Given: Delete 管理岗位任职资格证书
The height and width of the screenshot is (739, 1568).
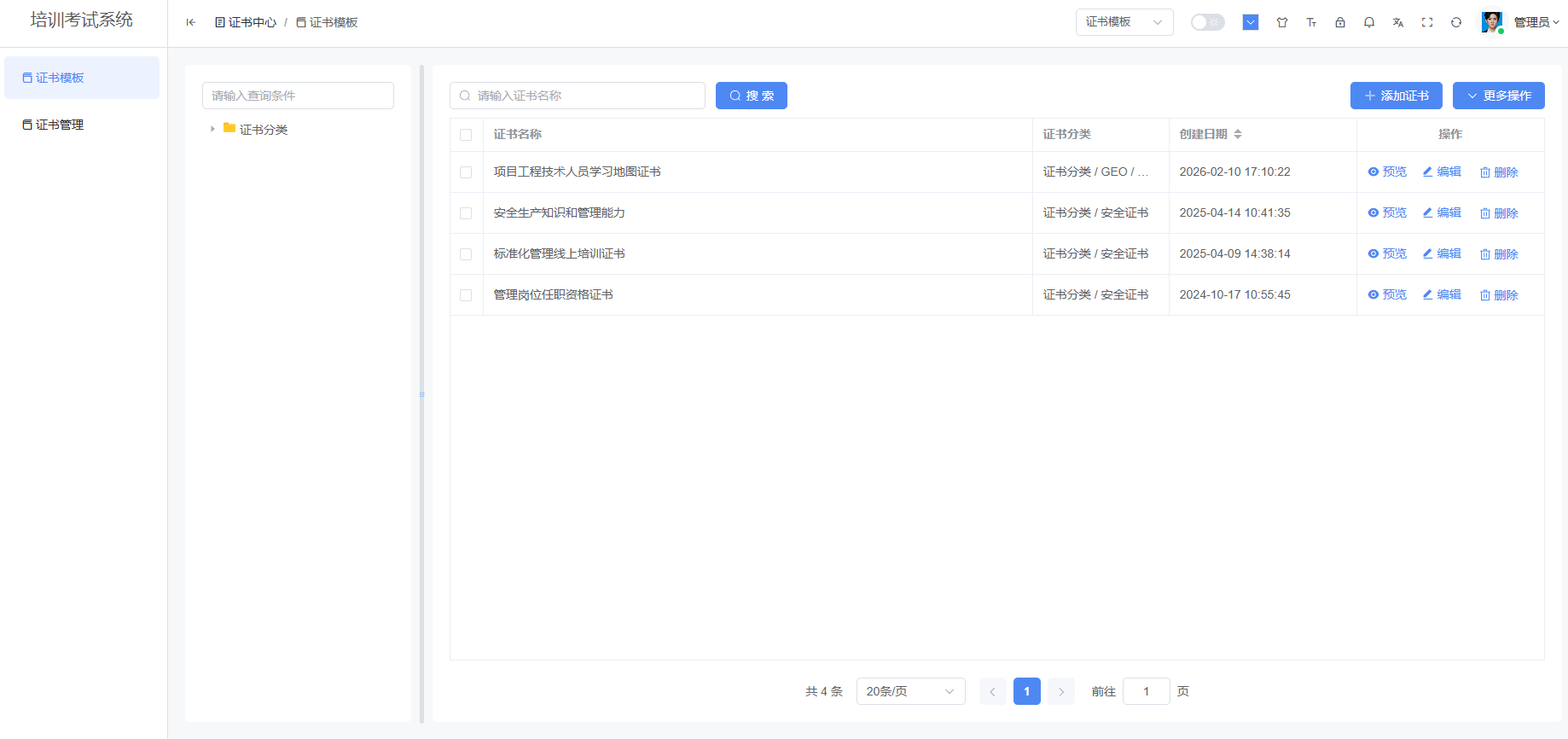Looking at the screenshot, I should coord(1499,295).
